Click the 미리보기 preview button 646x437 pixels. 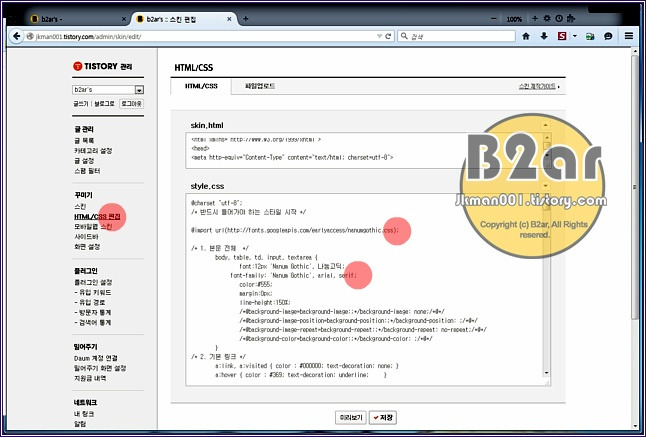pos(351,418)
